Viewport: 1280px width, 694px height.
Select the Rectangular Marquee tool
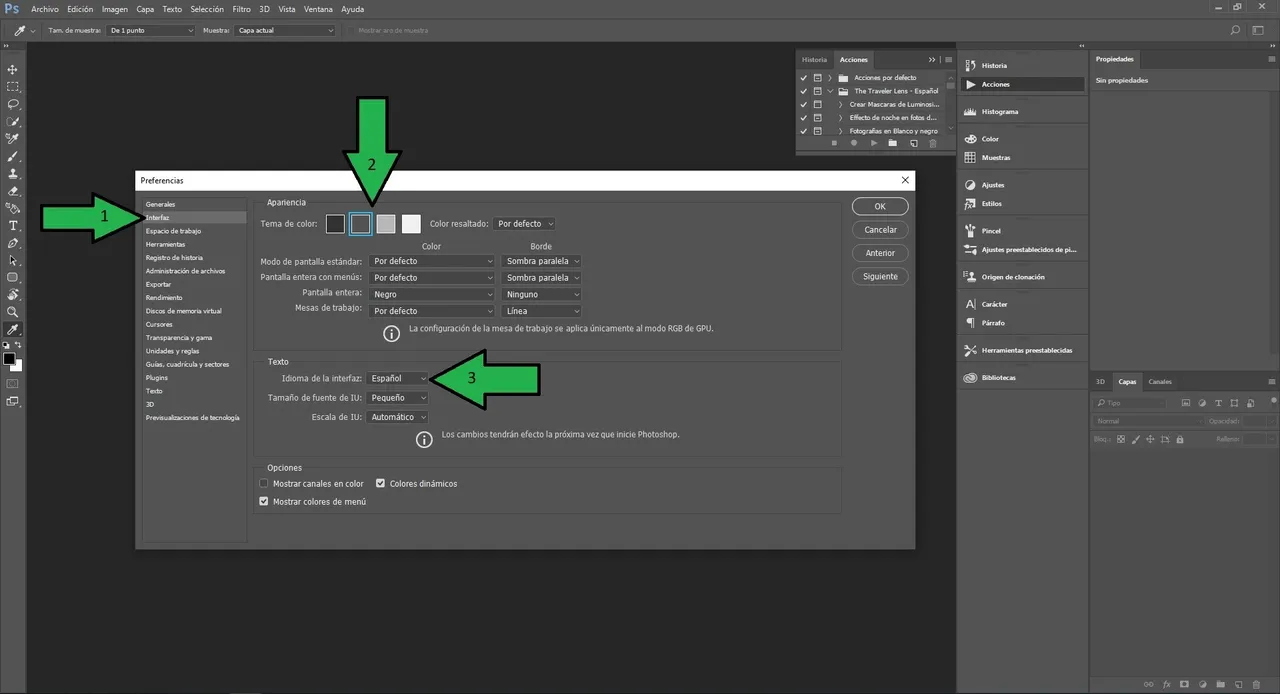(x=13, y=87)
